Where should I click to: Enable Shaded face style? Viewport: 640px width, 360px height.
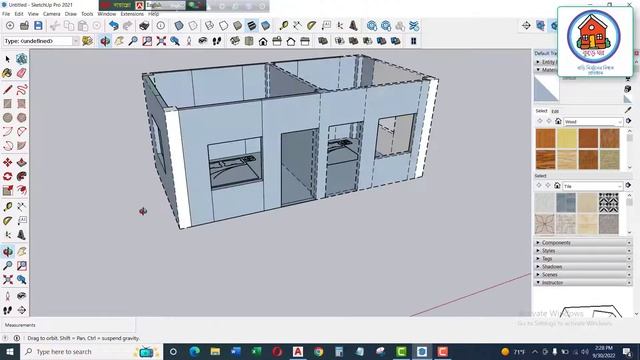(x=238, y=26)
